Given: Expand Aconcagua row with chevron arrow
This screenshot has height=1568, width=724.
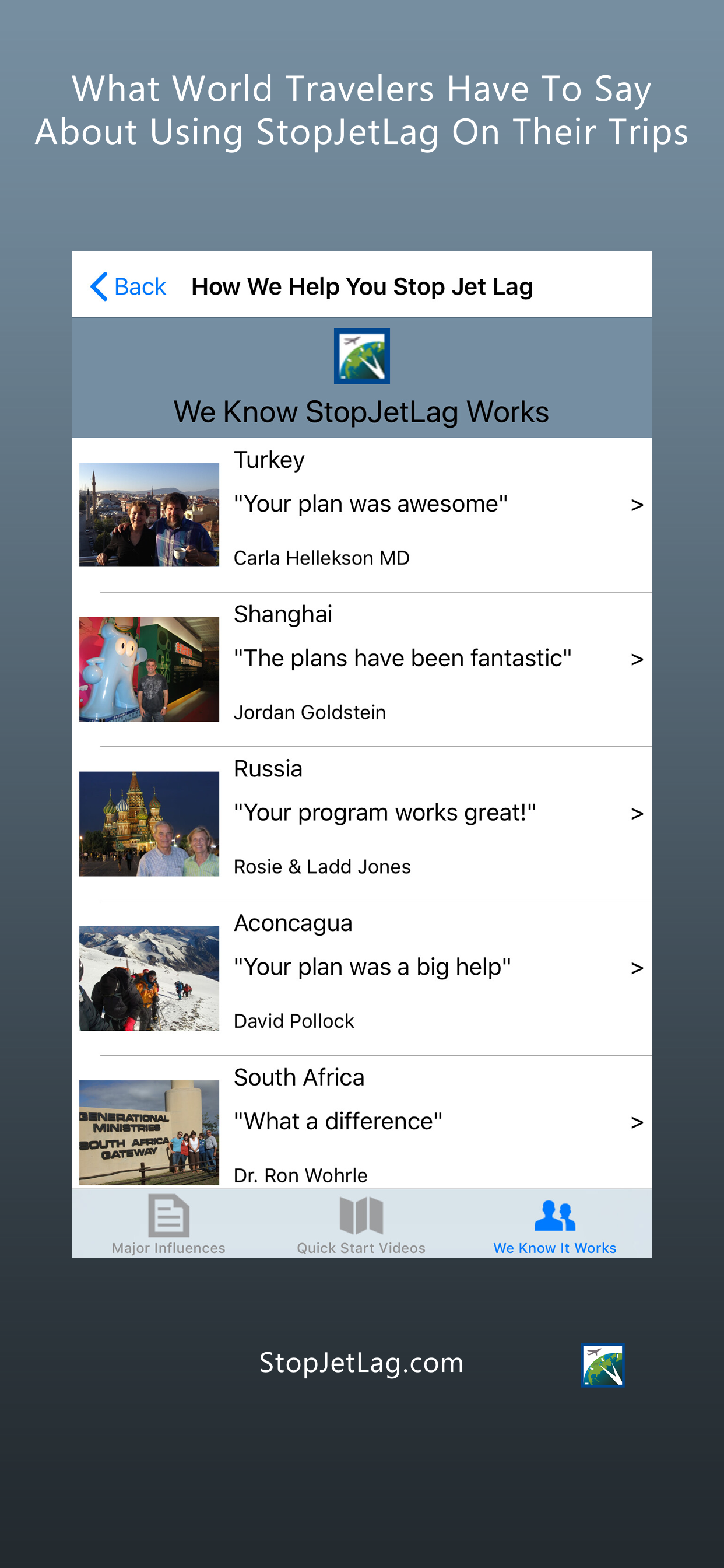Looking at the screenshot, I should [x=637, y=968].
